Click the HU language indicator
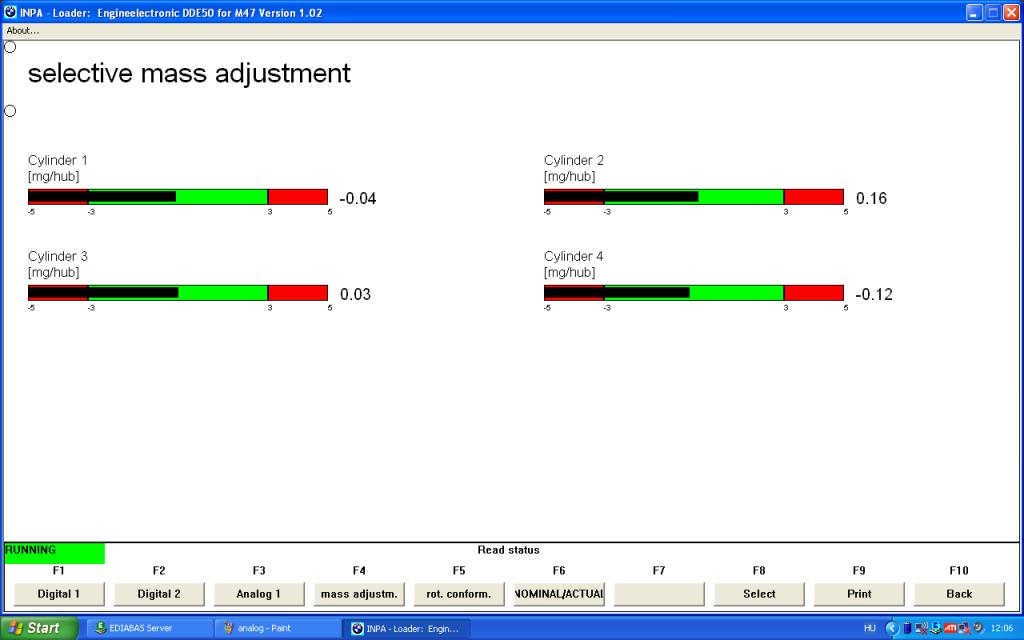 coord(870,628)
